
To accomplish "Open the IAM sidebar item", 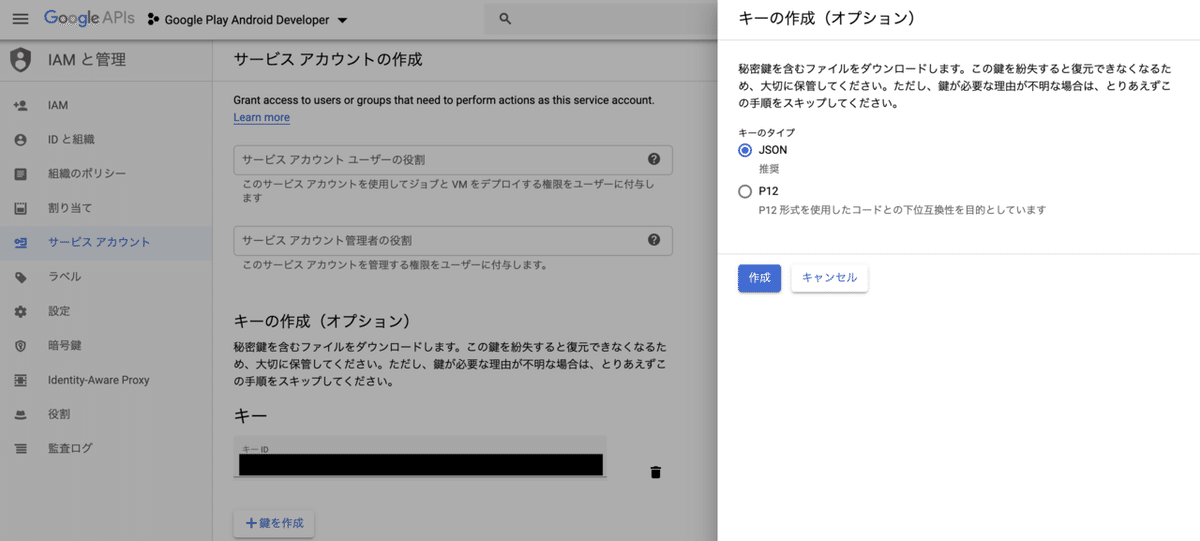I will tap(106, 105).
